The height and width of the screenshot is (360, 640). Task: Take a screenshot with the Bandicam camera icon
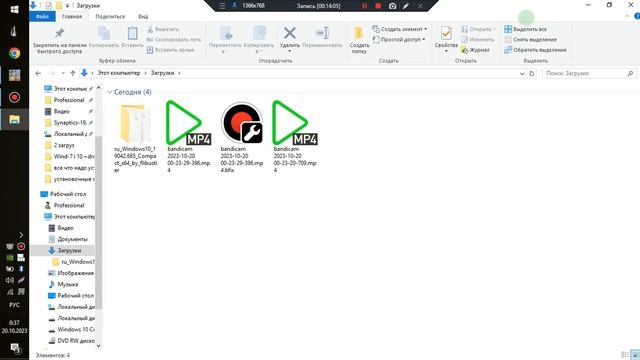click(x=392, y=6)
